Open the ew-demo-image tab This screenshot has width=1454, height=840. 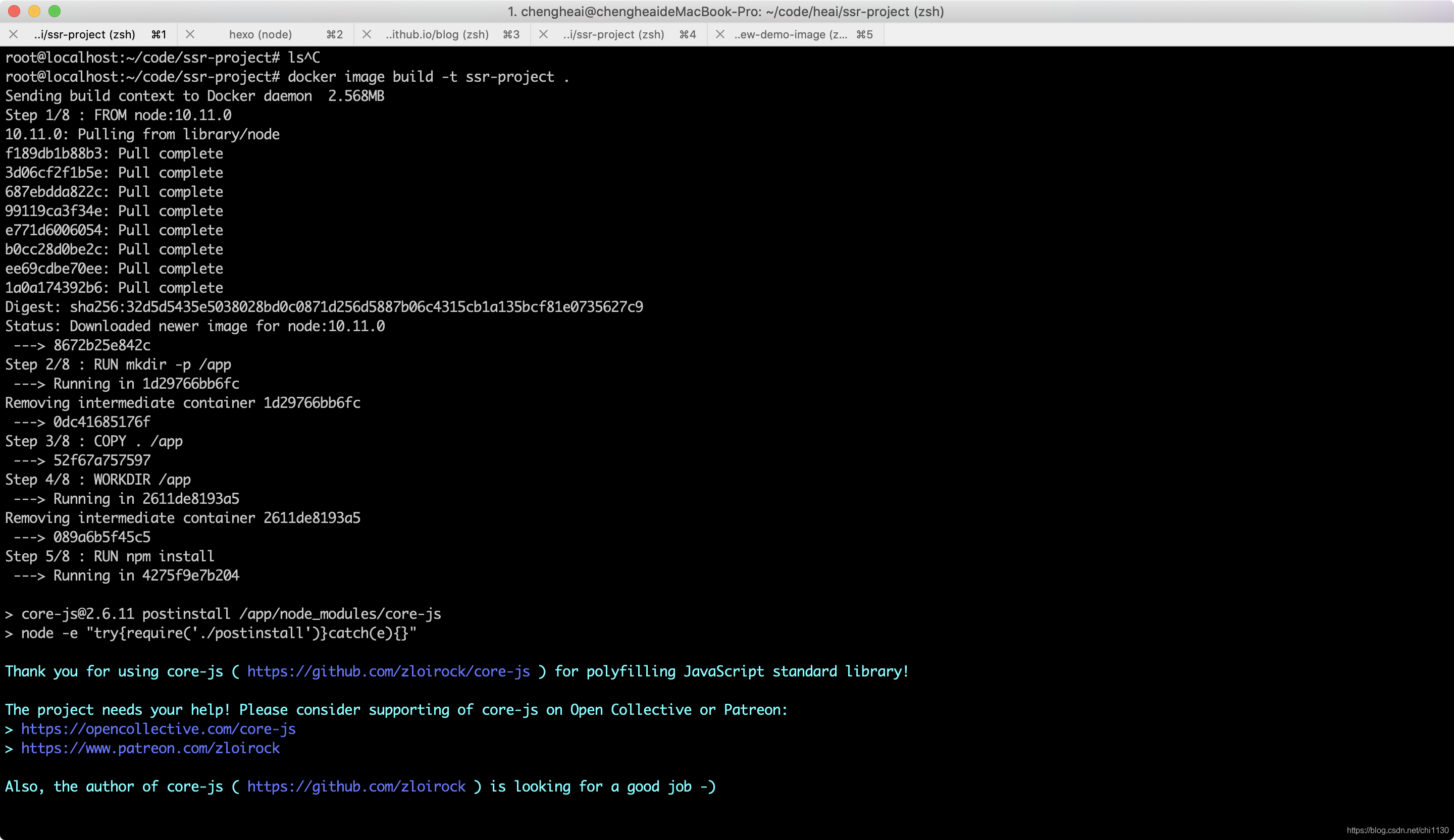click(x=791, y=35)
